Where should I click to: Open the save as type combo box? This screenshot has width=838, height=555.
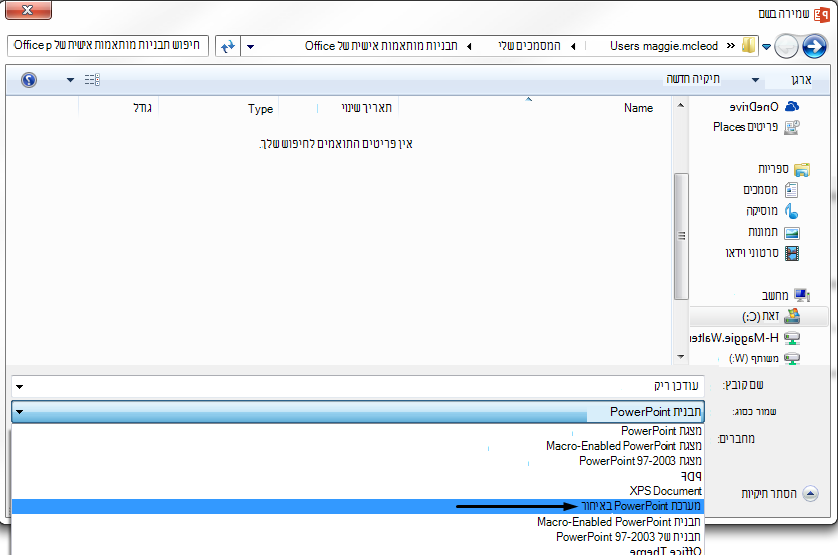tap(358, 412)
